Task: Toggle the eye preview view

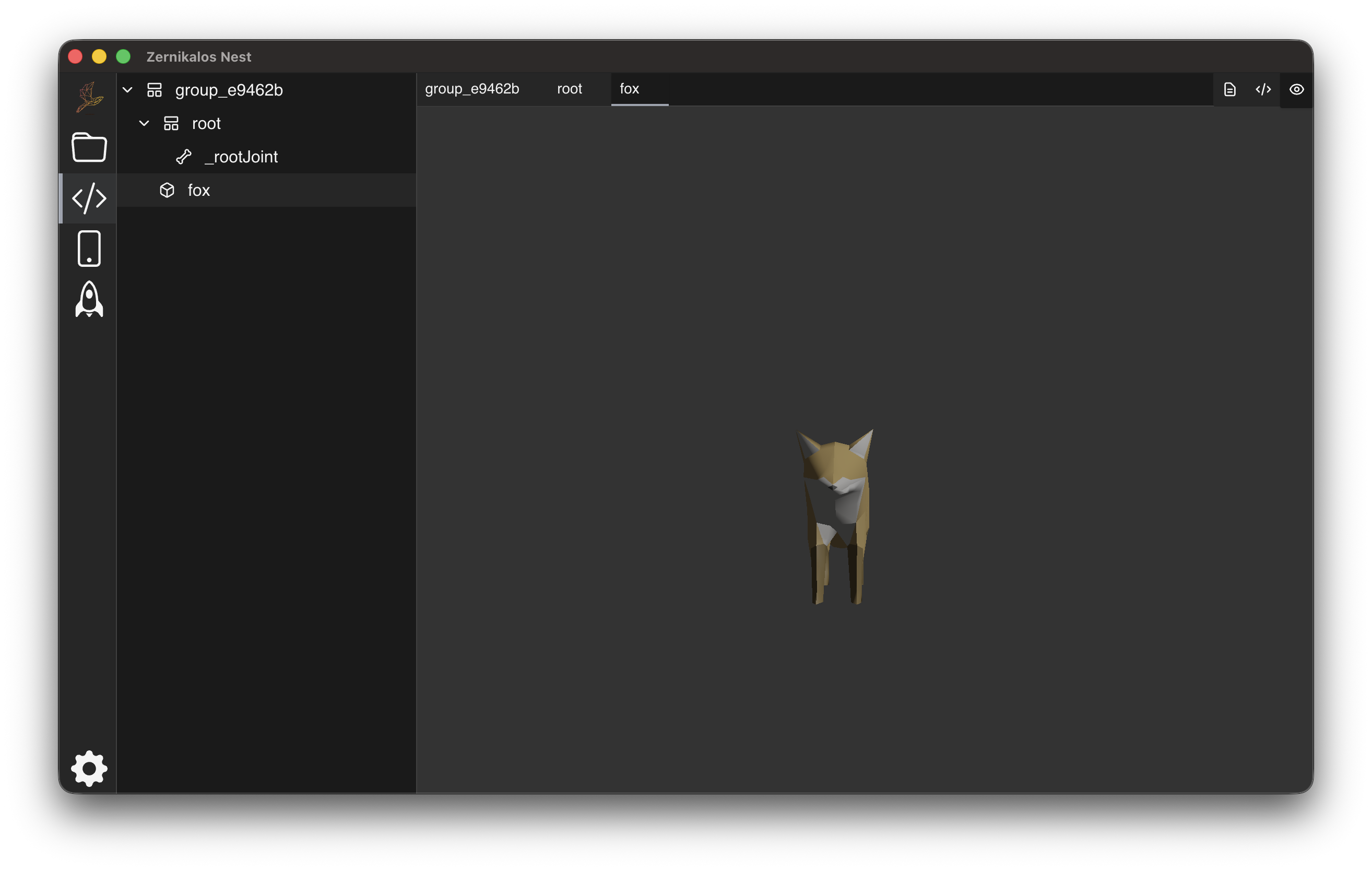Action: click(x=1296, y=89)
